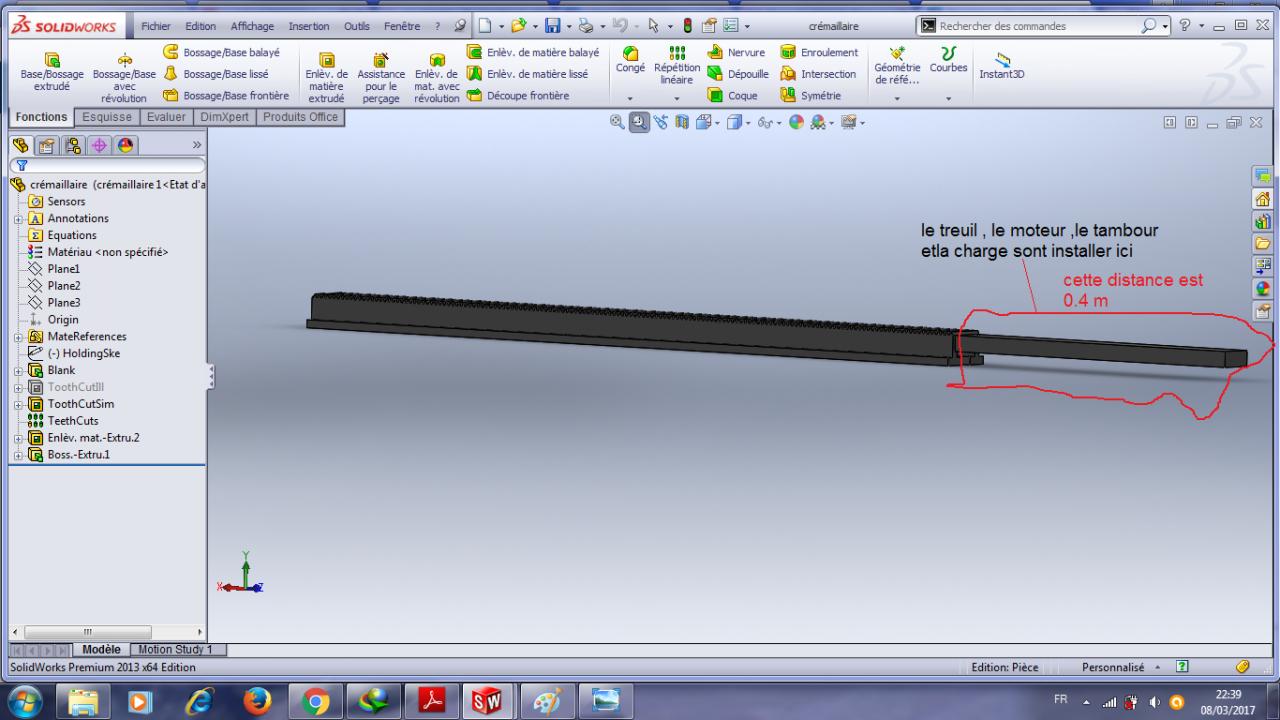Open the Outils menu
The height and width of the screenshot is (720, 1280).
(357, 26)
